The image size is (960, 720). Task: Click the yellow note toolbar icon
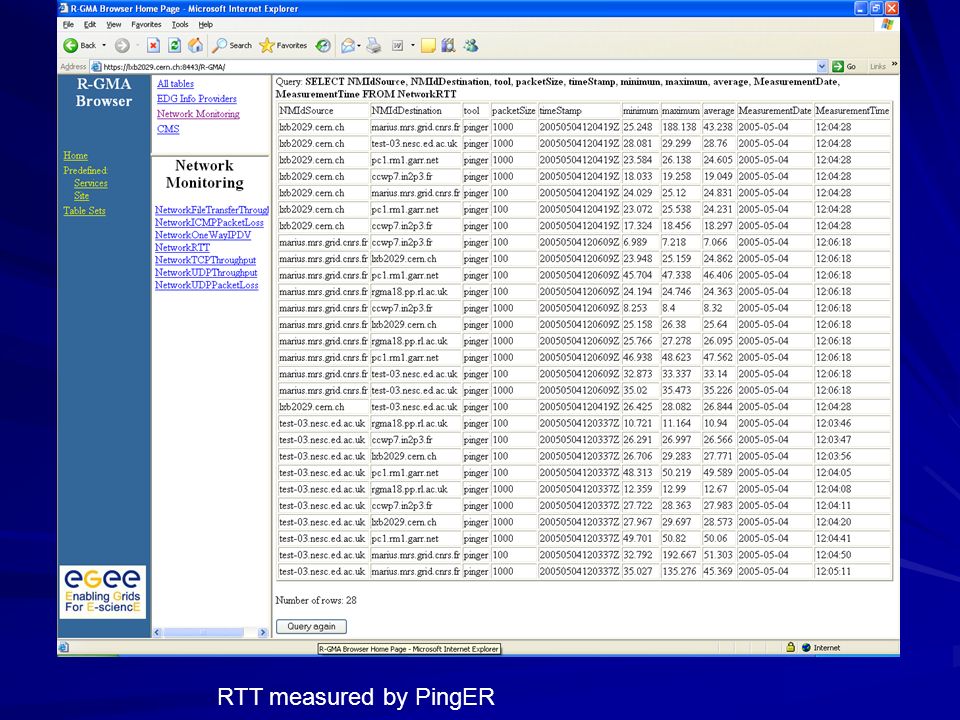tap(428, 45)
